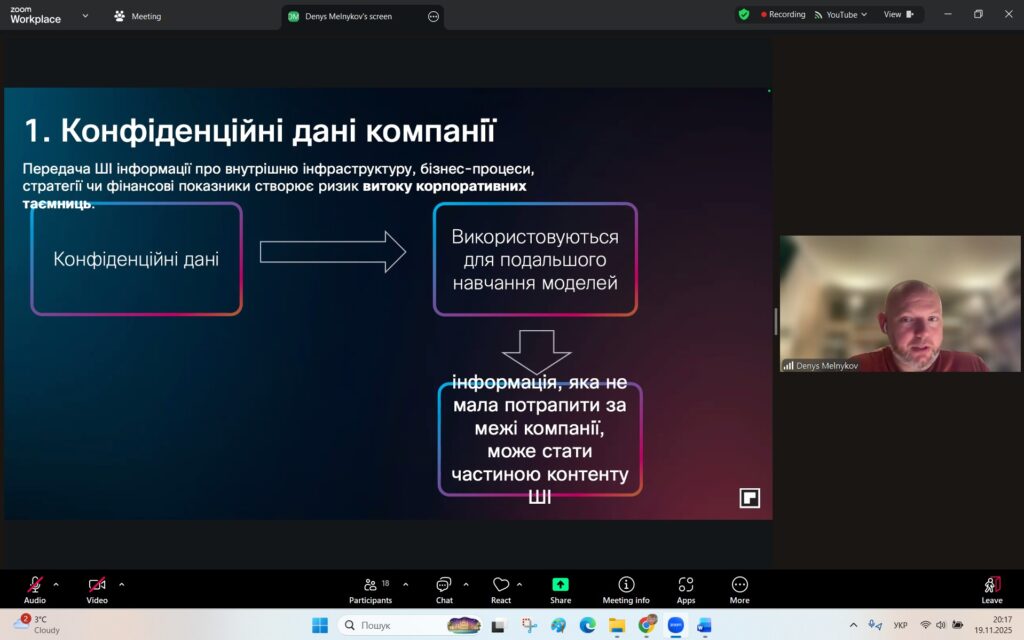Unmute microphone with the Audio button
1024x640 pixels.
(35, 589)
